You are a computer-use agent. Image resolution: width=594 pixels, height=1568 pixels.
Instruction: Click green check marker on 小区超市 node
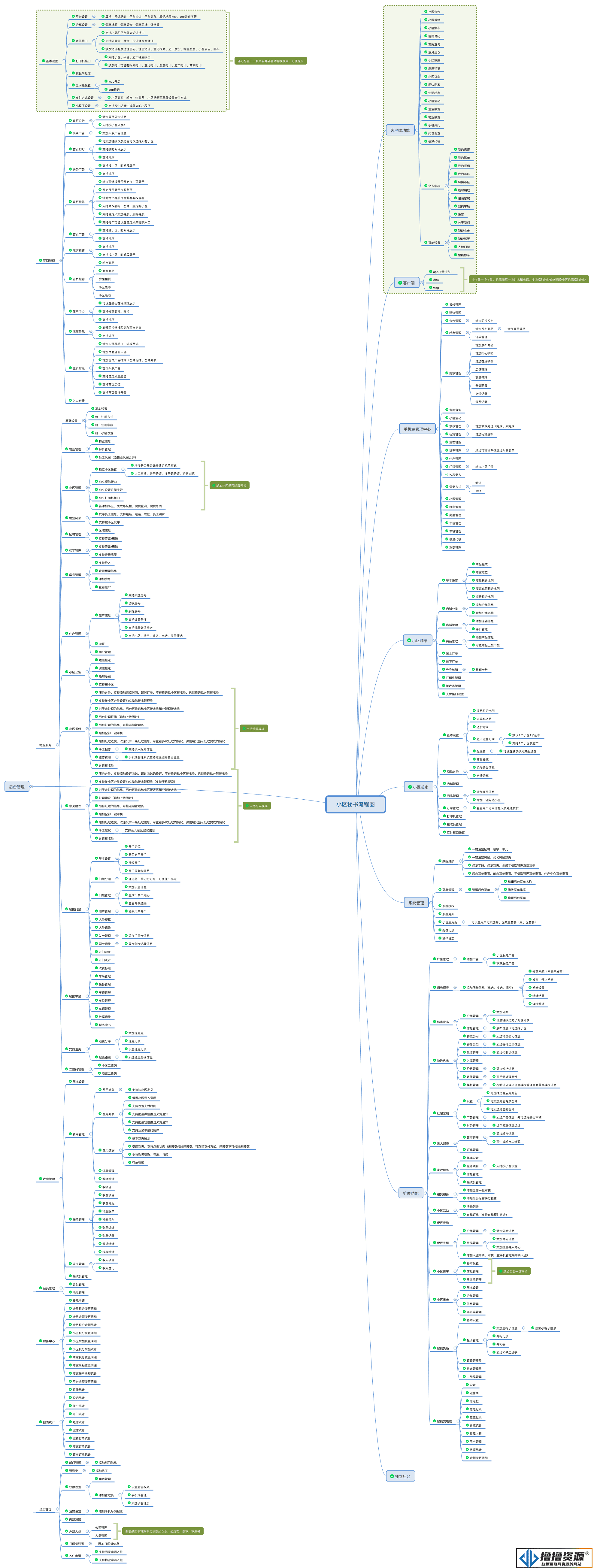click(410, 787)
